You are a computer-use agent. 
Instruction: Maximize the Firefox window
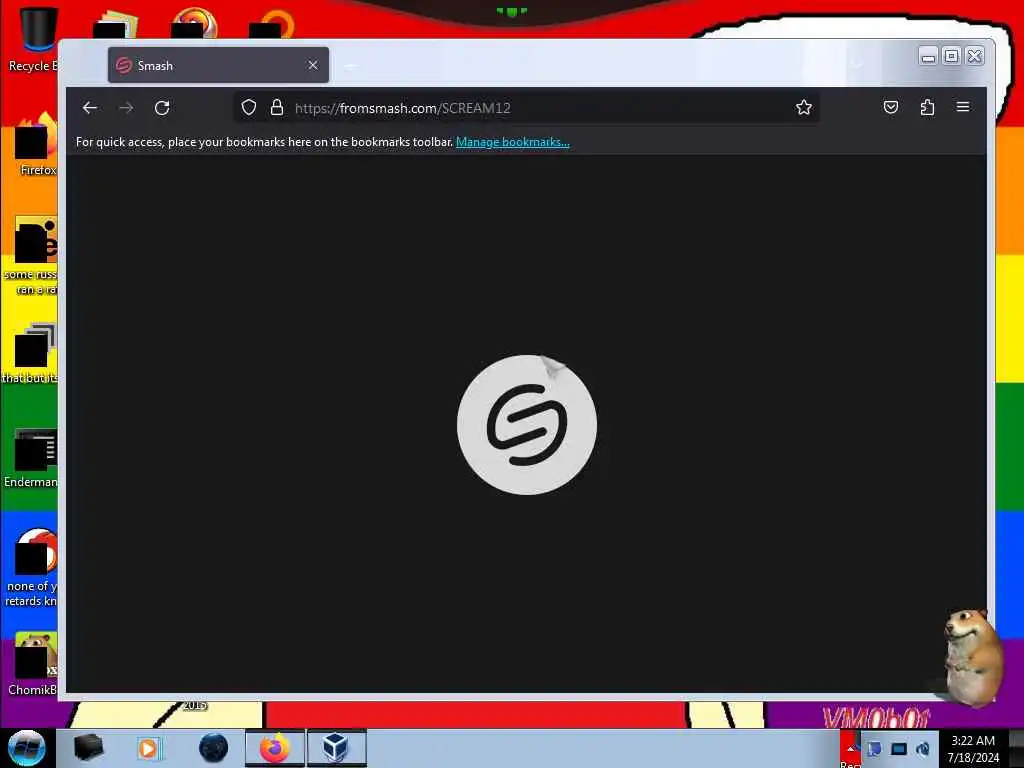click(952, 57)
